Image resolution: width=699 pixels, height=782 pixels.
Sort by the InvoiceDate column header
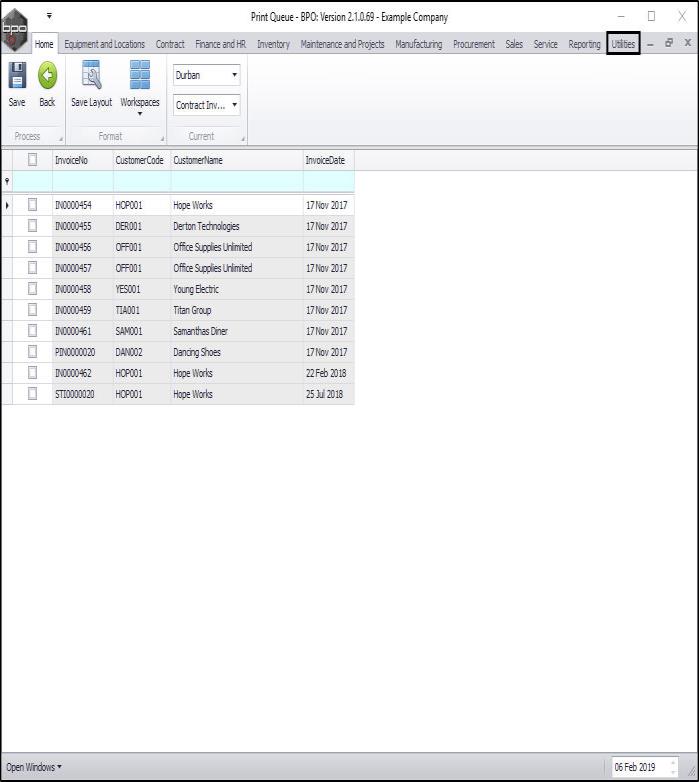(329, 160)
